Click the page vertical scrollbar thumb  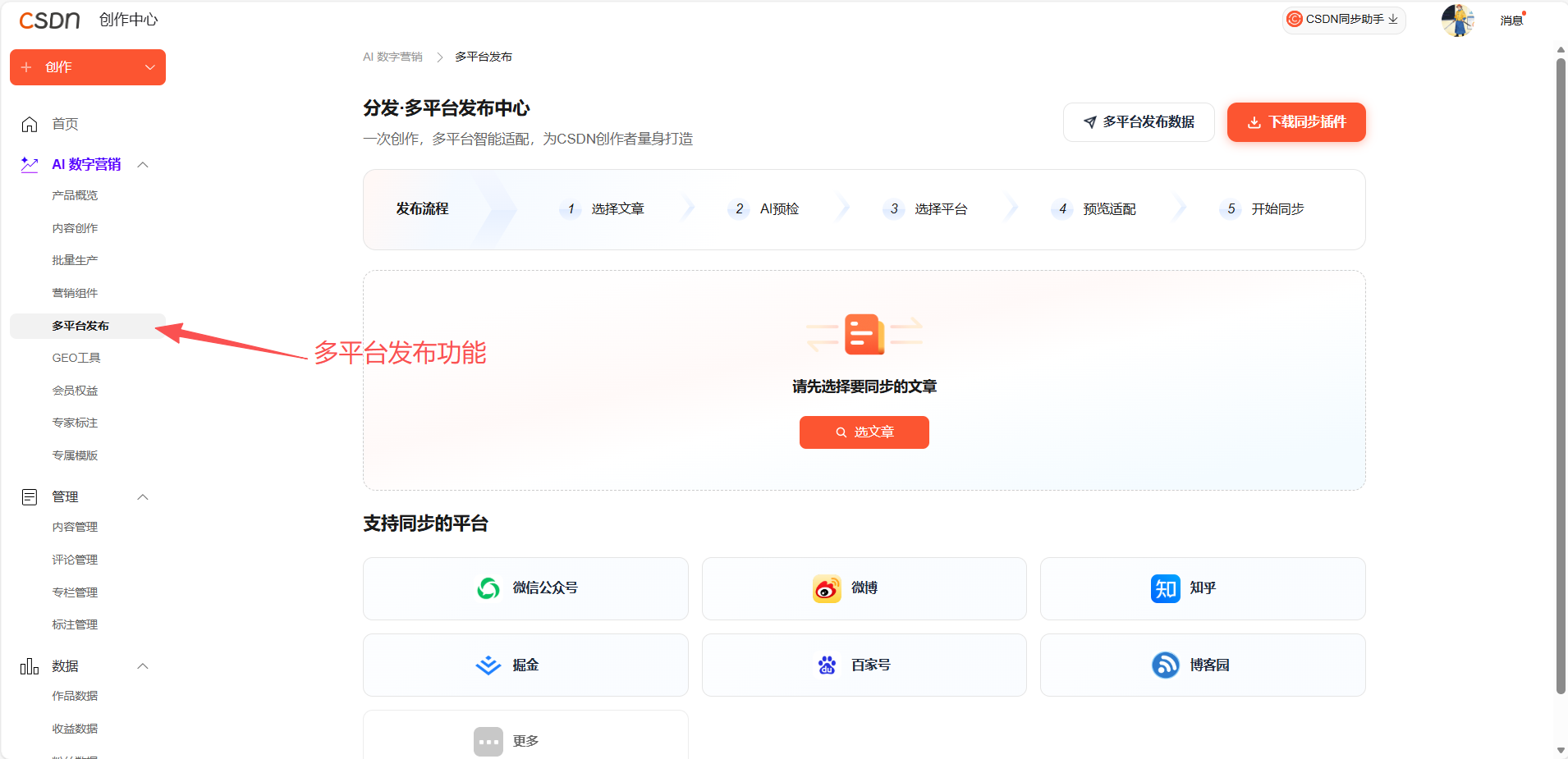coord(1561,376)
